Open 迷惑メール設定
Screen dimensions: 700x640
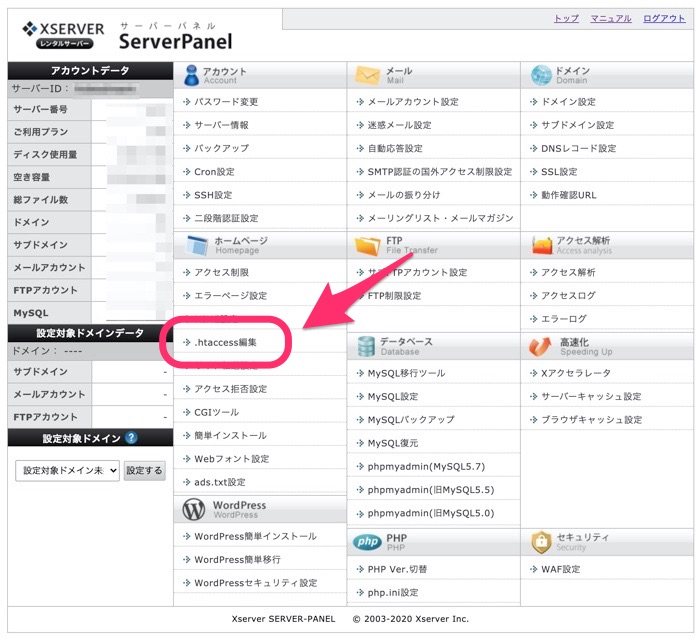click(x=400, y=125)
